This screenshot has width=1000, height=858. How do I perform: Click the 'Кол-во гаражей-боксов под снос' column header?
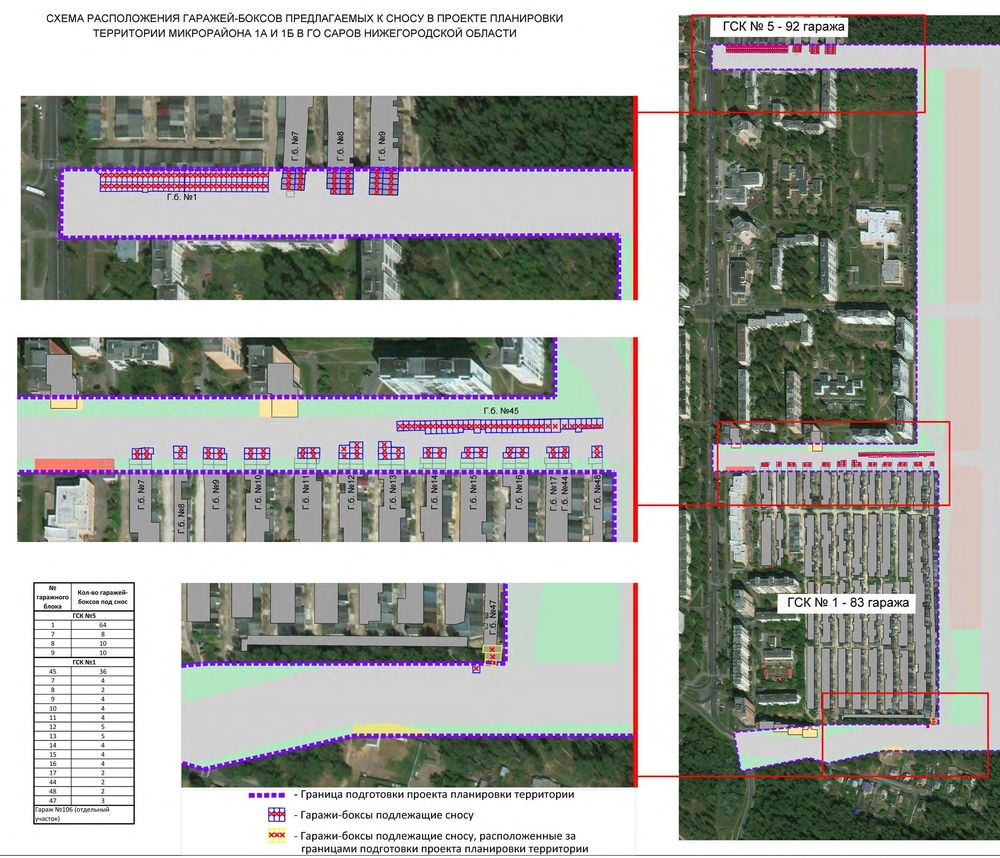tap(103, 595)
